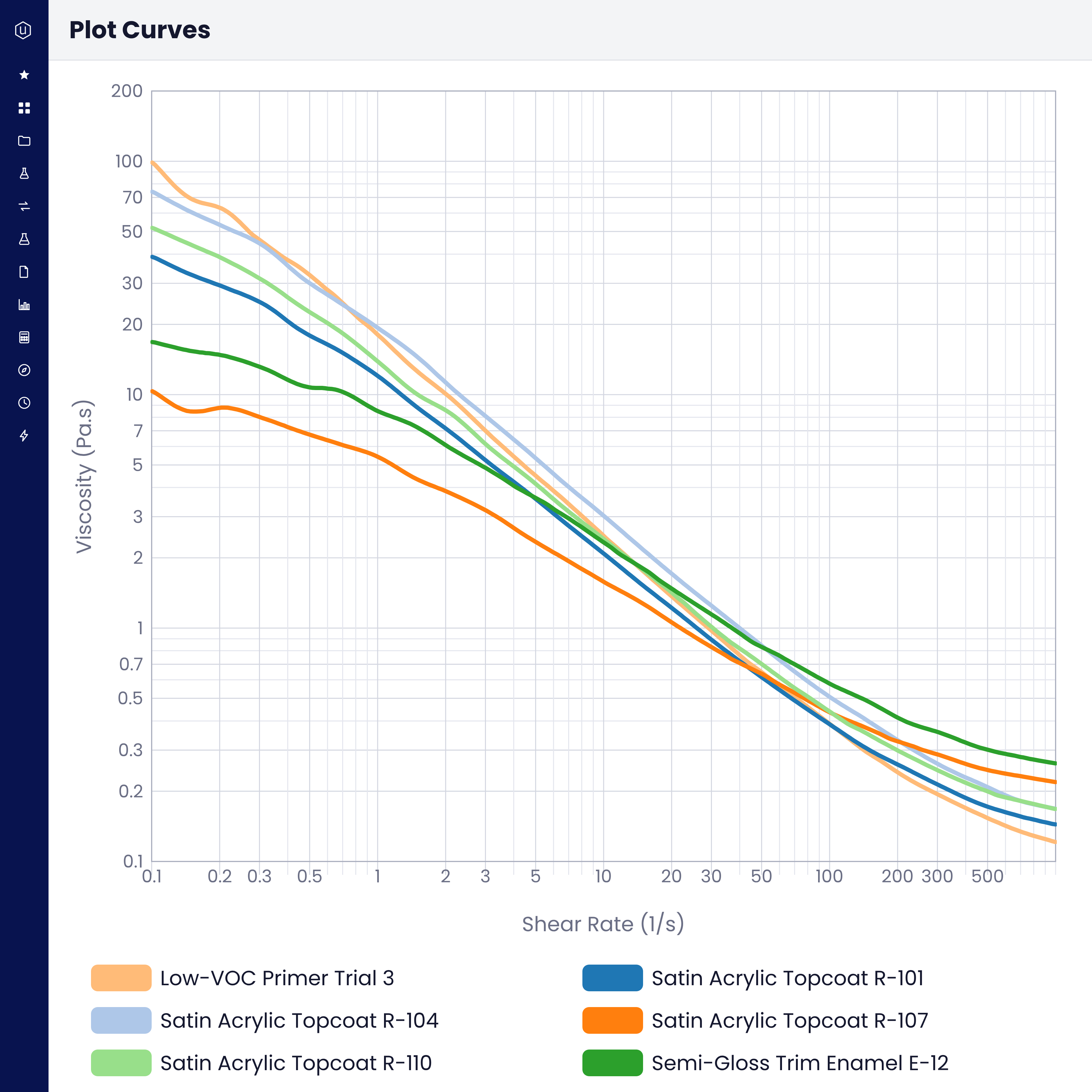This screenshot has width=1092, height=1092.
Task: Click the Semi-Gloss Trim Enamel E-12 swatch
Action: point(613,1063)
